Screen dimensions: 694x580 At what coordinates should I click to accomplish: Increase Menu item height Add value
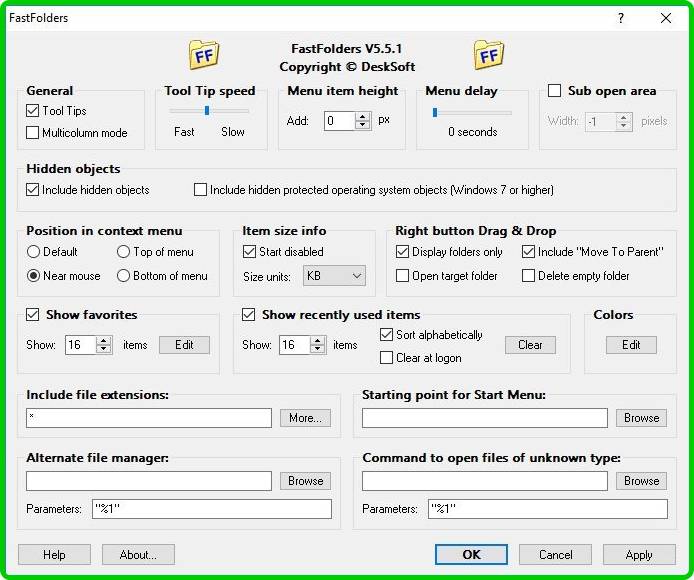pyautogui.click(x=363, y=117)
